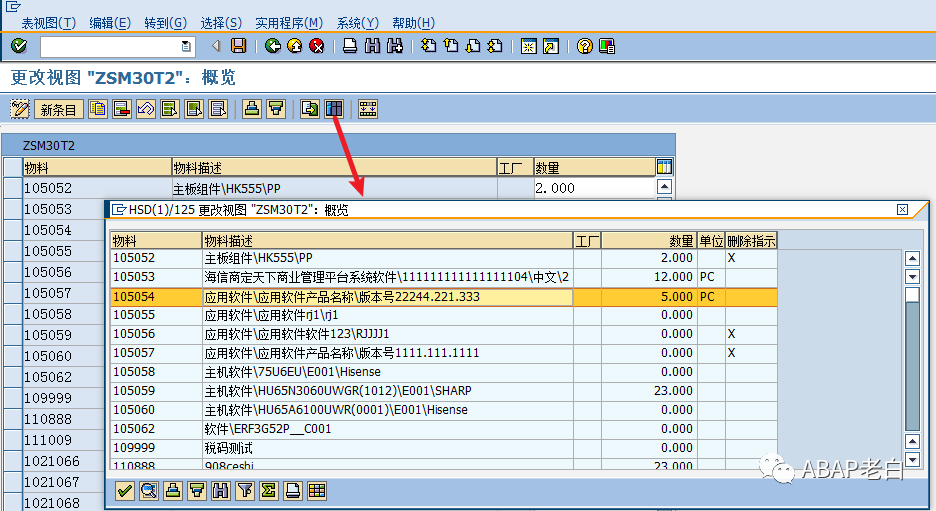Click the Find Next binoculars-plus icon

[395, 45]
